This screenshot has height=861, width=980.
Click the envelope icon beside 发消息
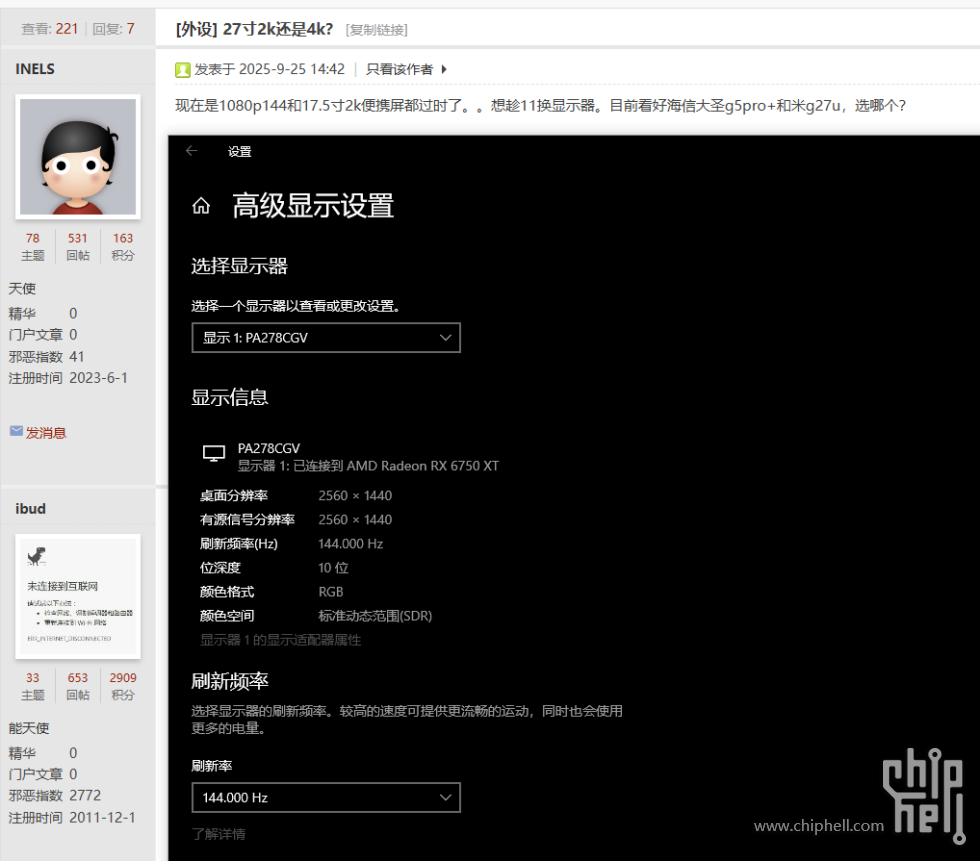coord(16,431)
